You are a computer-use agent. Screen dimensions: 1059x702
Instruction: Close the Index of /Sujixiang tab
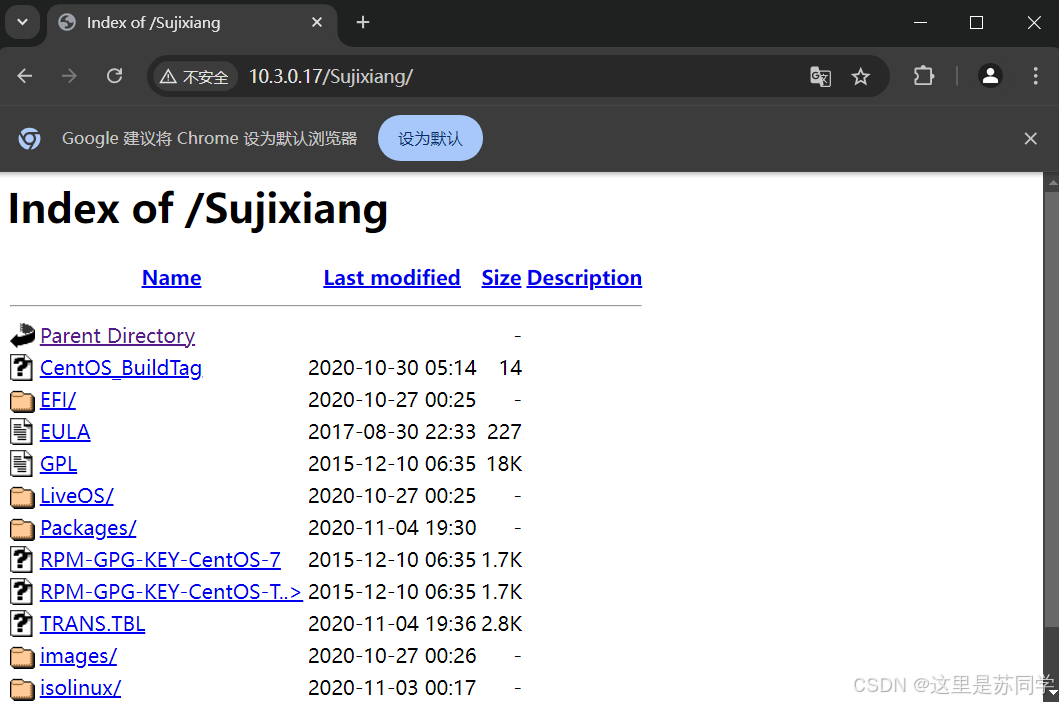[317, 22]
